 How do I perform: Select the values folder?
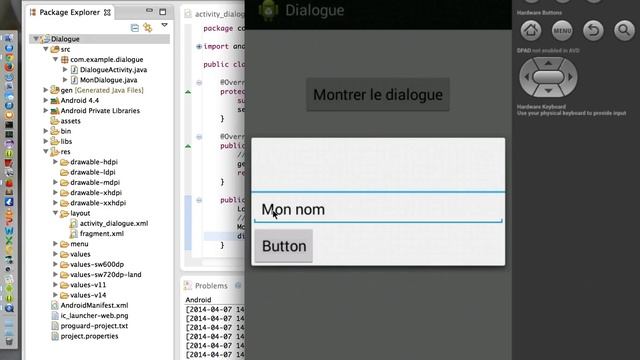tap(76, 254)
